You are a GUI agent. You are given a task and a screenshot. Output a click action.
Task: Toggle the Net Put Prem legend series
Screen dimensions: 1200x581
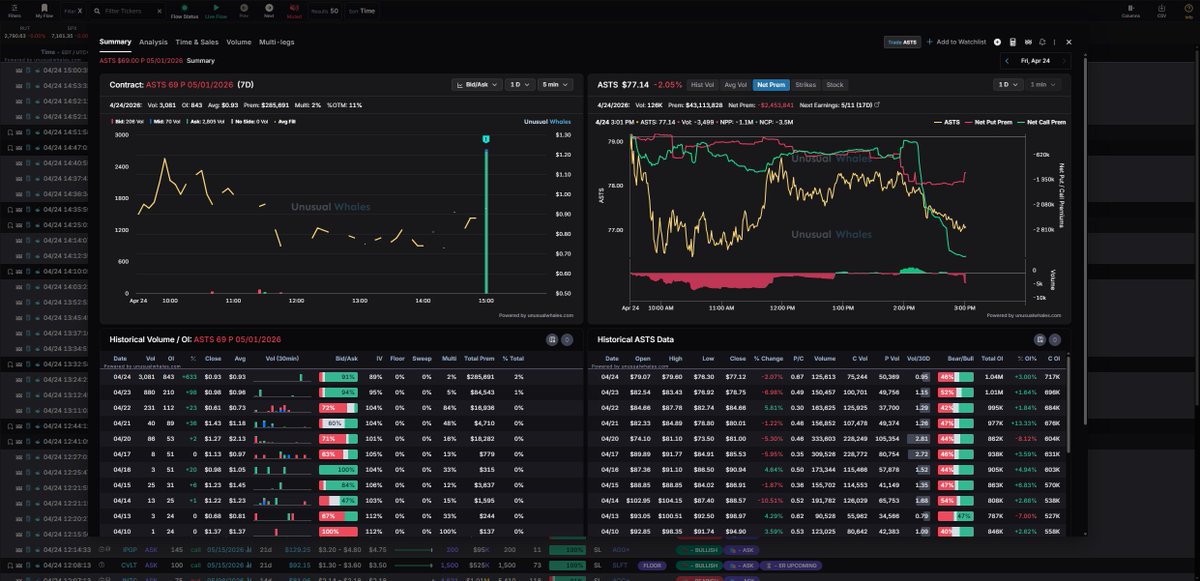tap(987, 122)
